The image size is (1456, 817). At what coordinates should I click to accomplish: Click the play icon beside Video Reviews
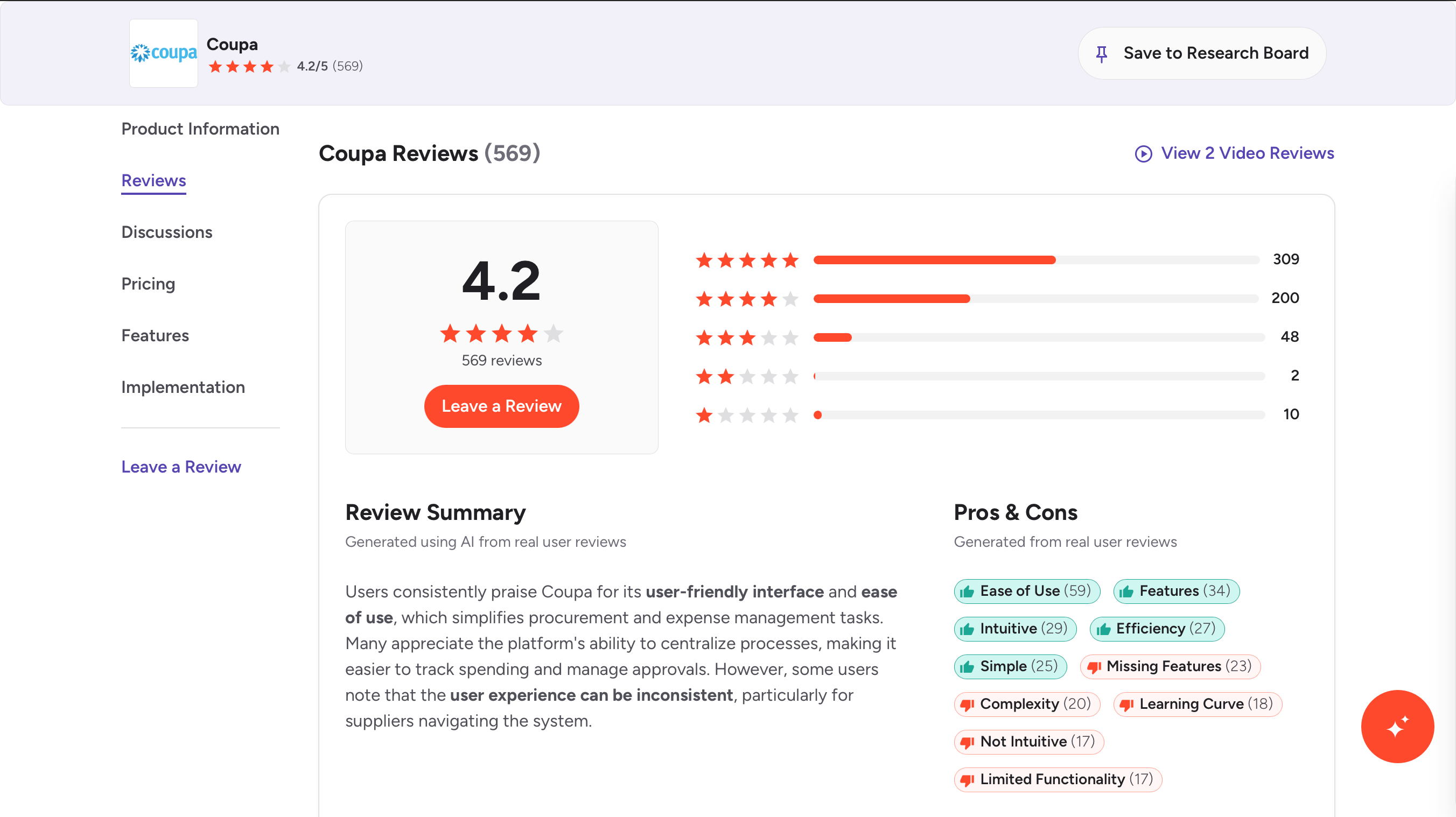(x=1143, y=154)
